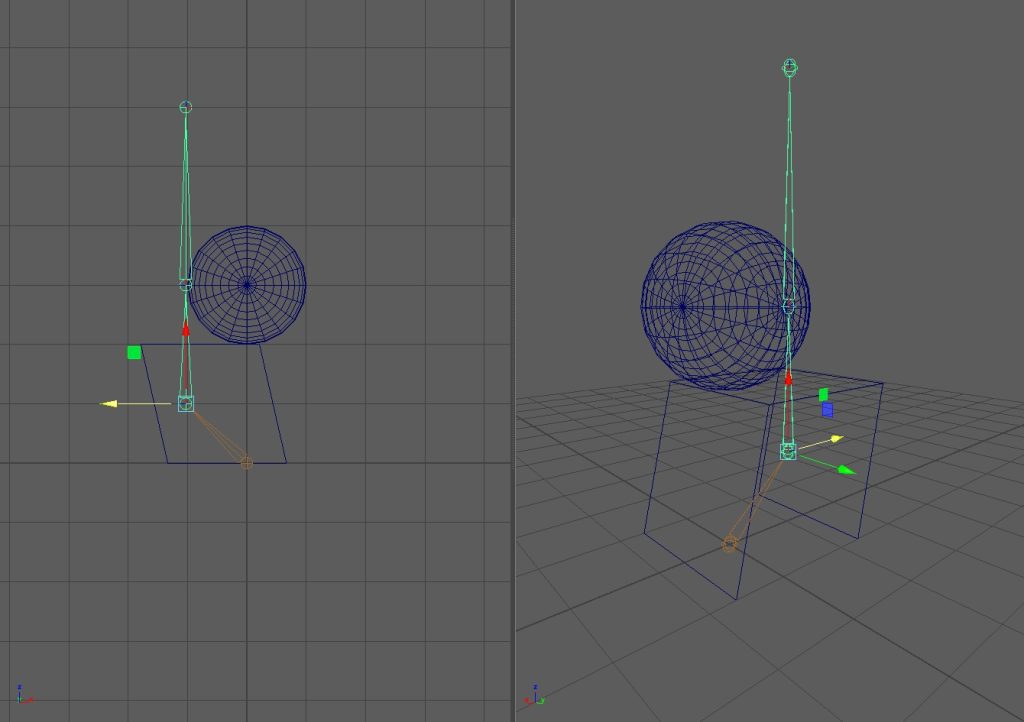
Task: Click the axis indicator in the left viewport
Action: click(24, 695)
